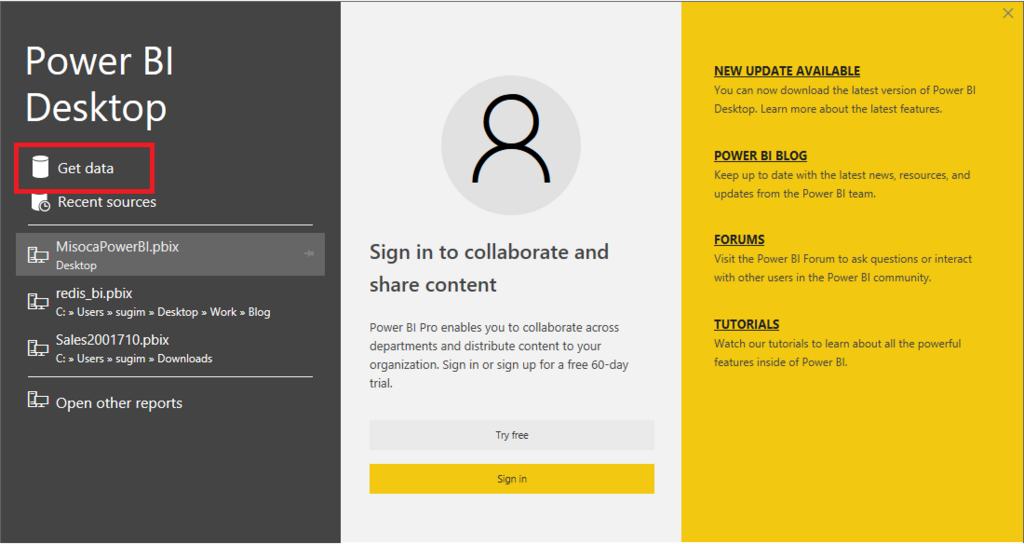Click the Open other reports icon
This screenshot has height=544, width=1024.
(38, 400)
